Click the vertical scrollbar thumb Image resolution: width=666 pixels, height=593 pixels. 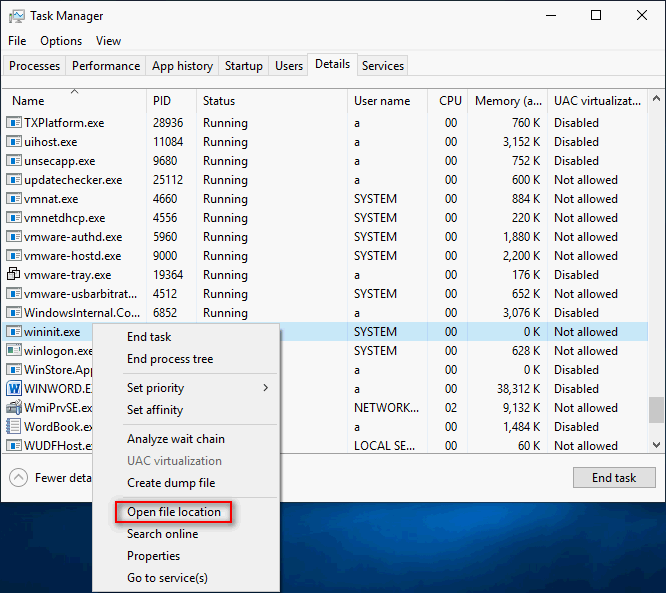(656, 410)
